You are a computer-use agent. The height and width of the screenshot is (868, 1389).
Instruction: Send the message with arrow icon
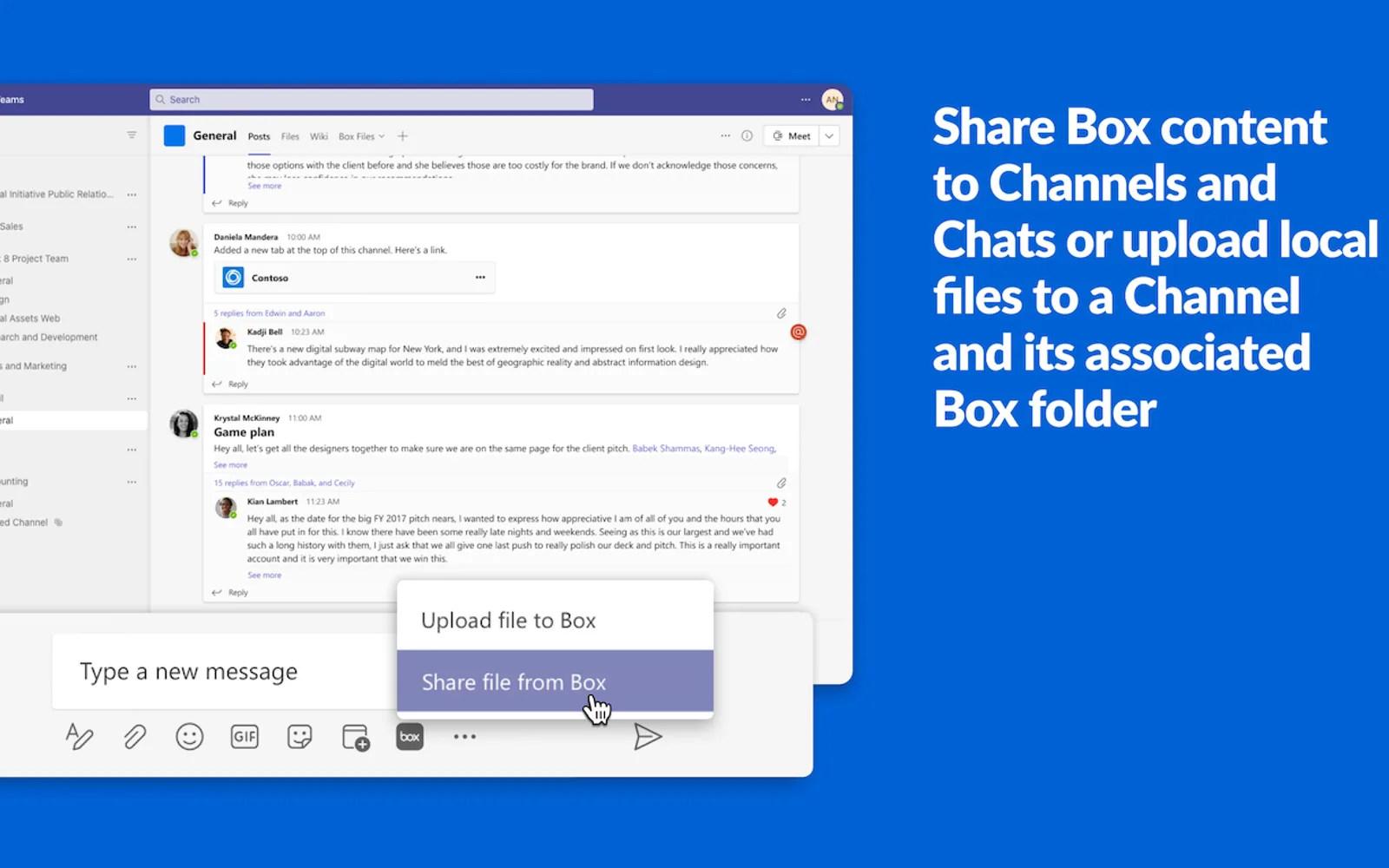point(648,737)
